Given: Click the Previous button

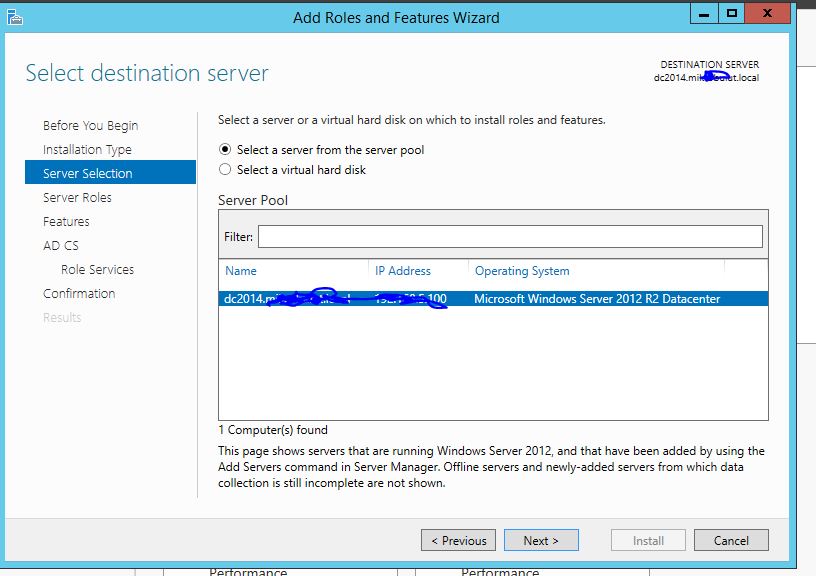Looking at the screenshot, I should coord(458,540).
